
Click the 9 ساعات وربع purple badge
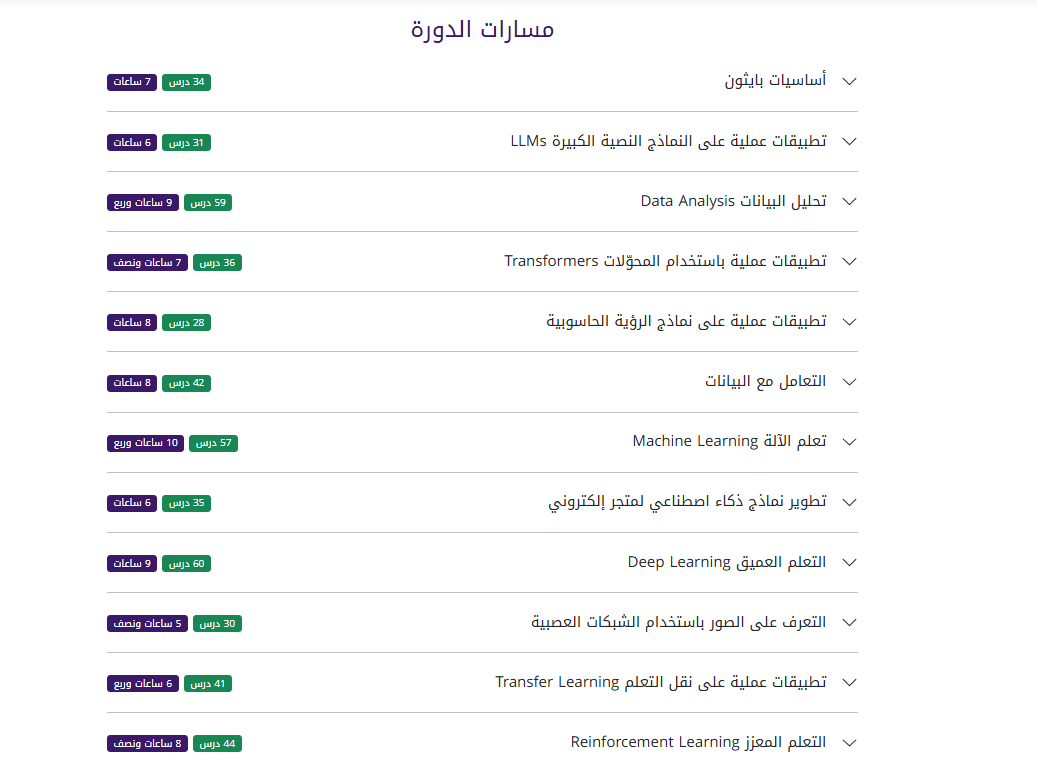click(143, 203)
